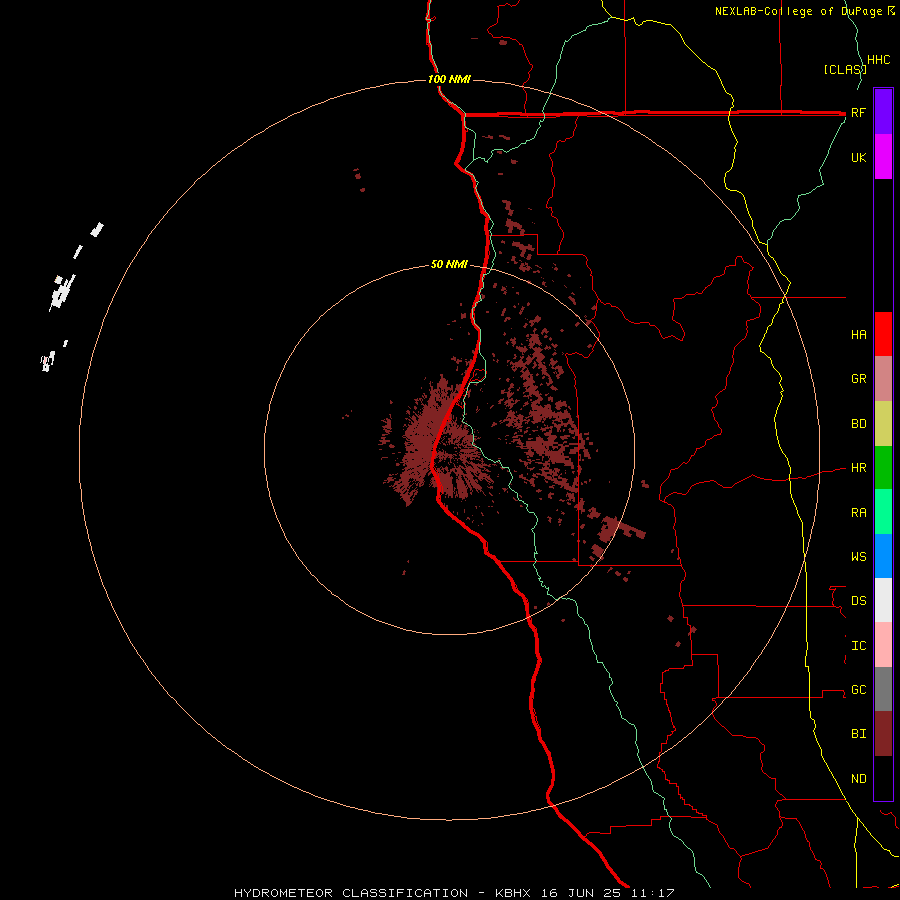Click the DS white legend swatch
900x900 pixels.
point(883,600)
